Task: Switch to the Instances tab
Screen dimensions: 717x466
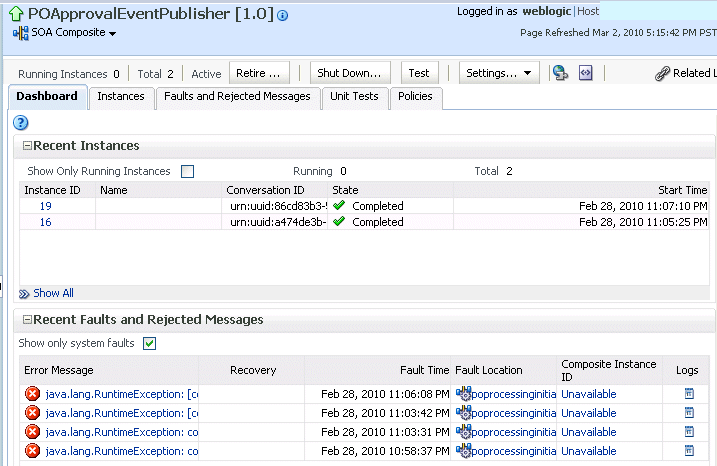Action: point(120,97)
